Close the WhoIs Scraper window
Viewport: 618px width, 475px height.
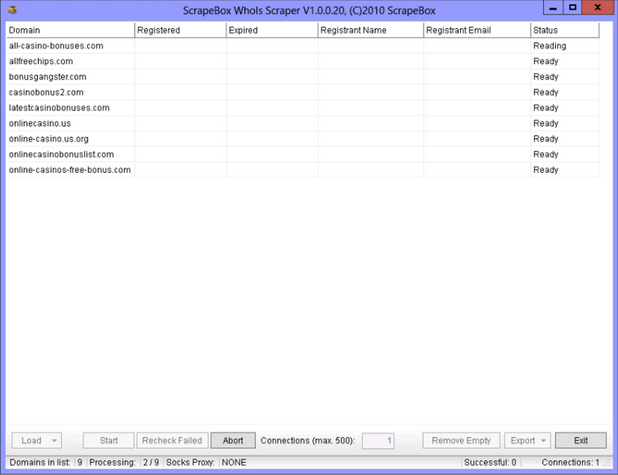pyautogui.click(x=598, y=7)
